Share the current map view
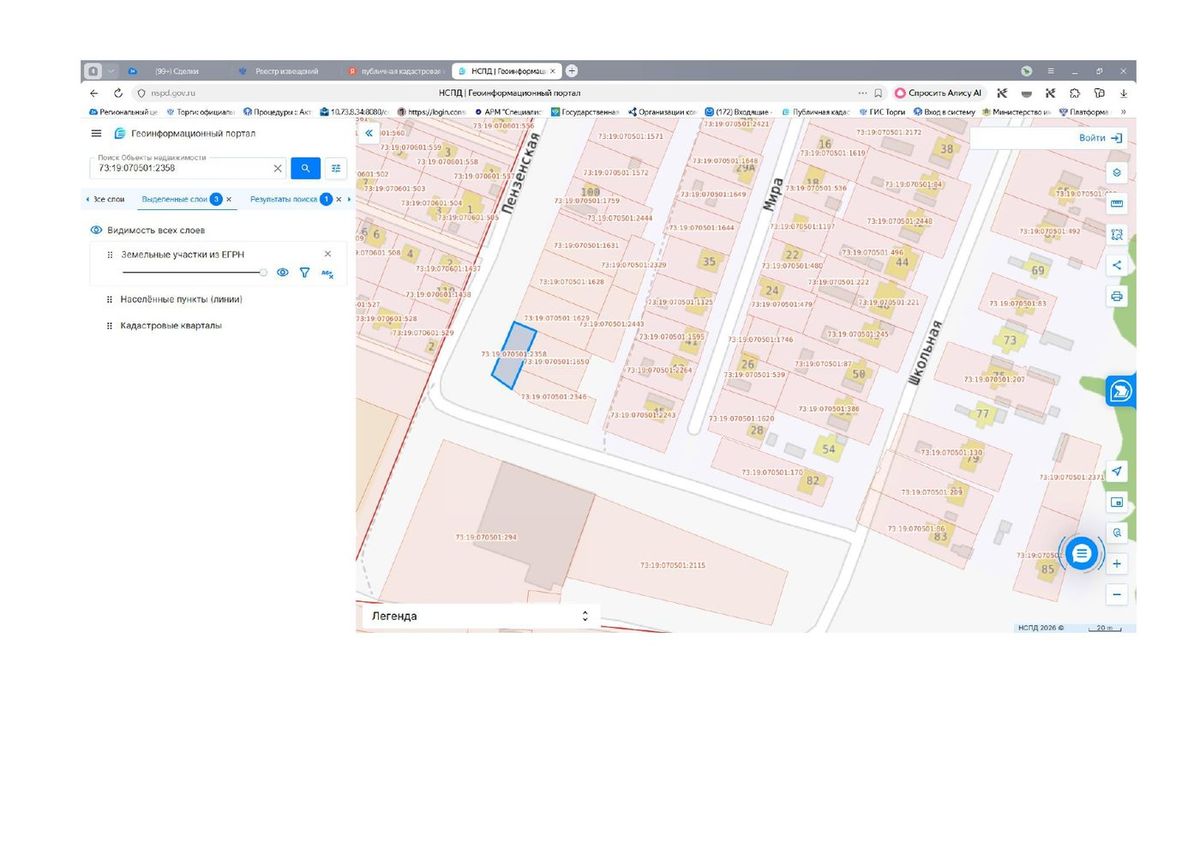 [x=1117, y=265]
